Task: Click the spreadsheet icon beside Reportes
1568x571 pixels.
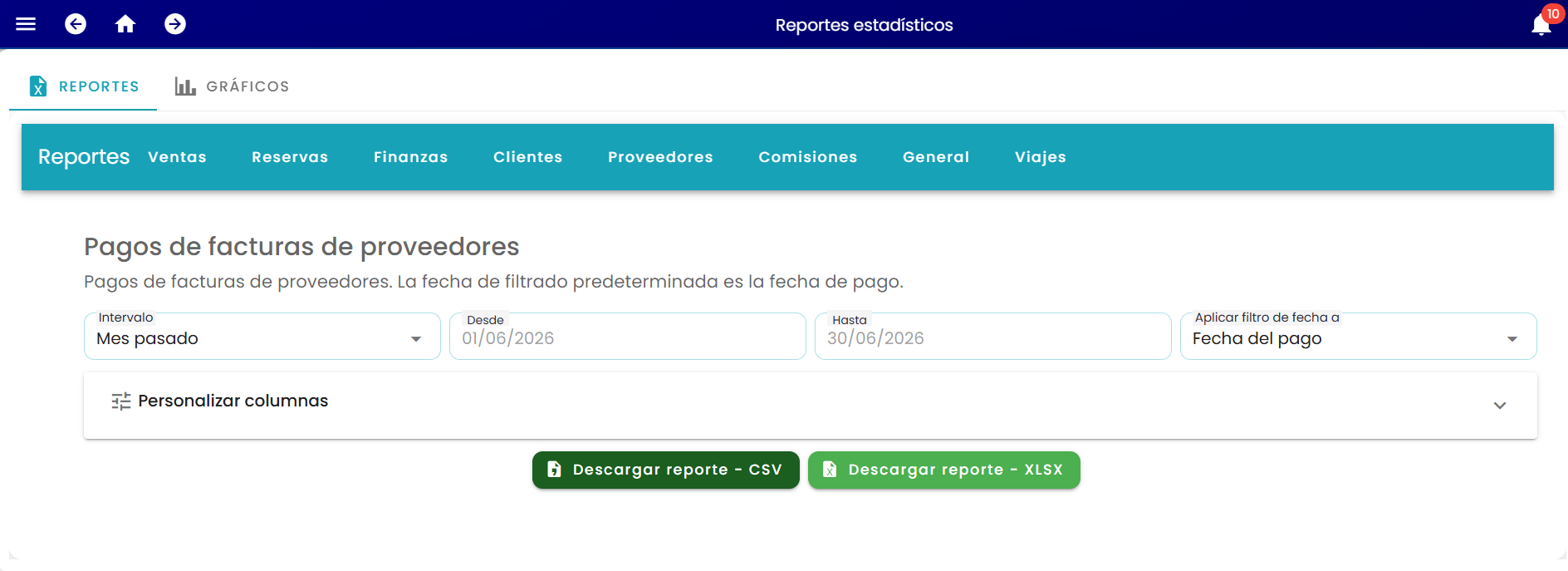Action: pos(38,86)
